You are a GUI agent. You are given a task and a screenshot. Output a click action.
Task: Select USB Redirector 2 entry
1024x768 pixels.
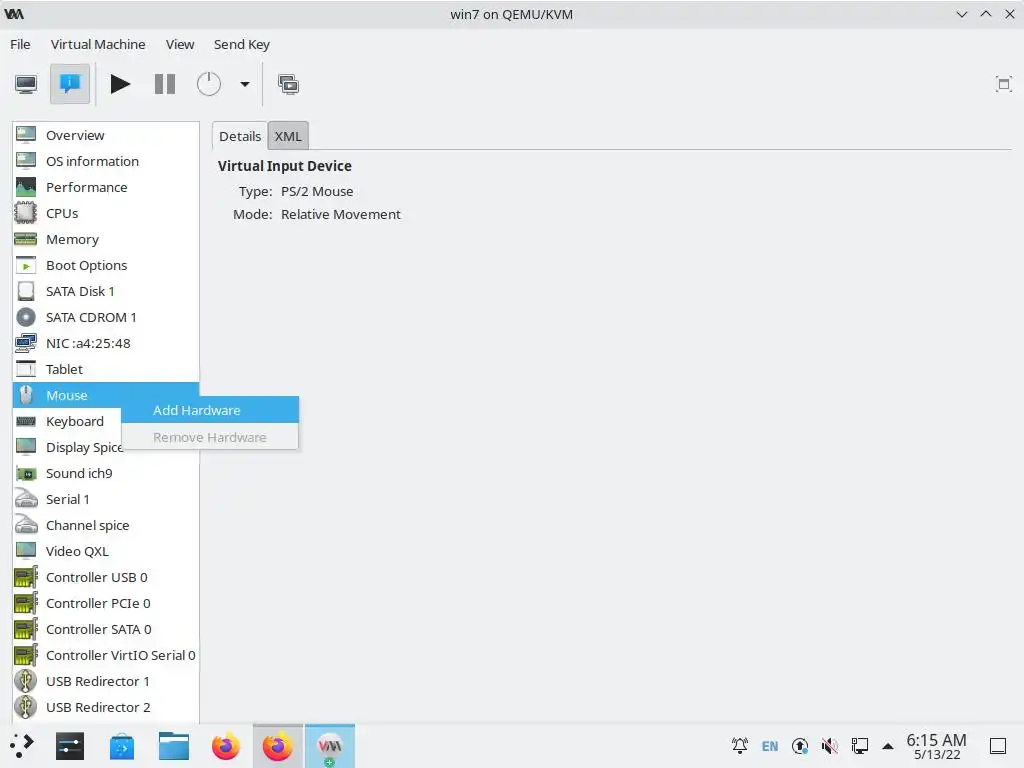point(106,707)
